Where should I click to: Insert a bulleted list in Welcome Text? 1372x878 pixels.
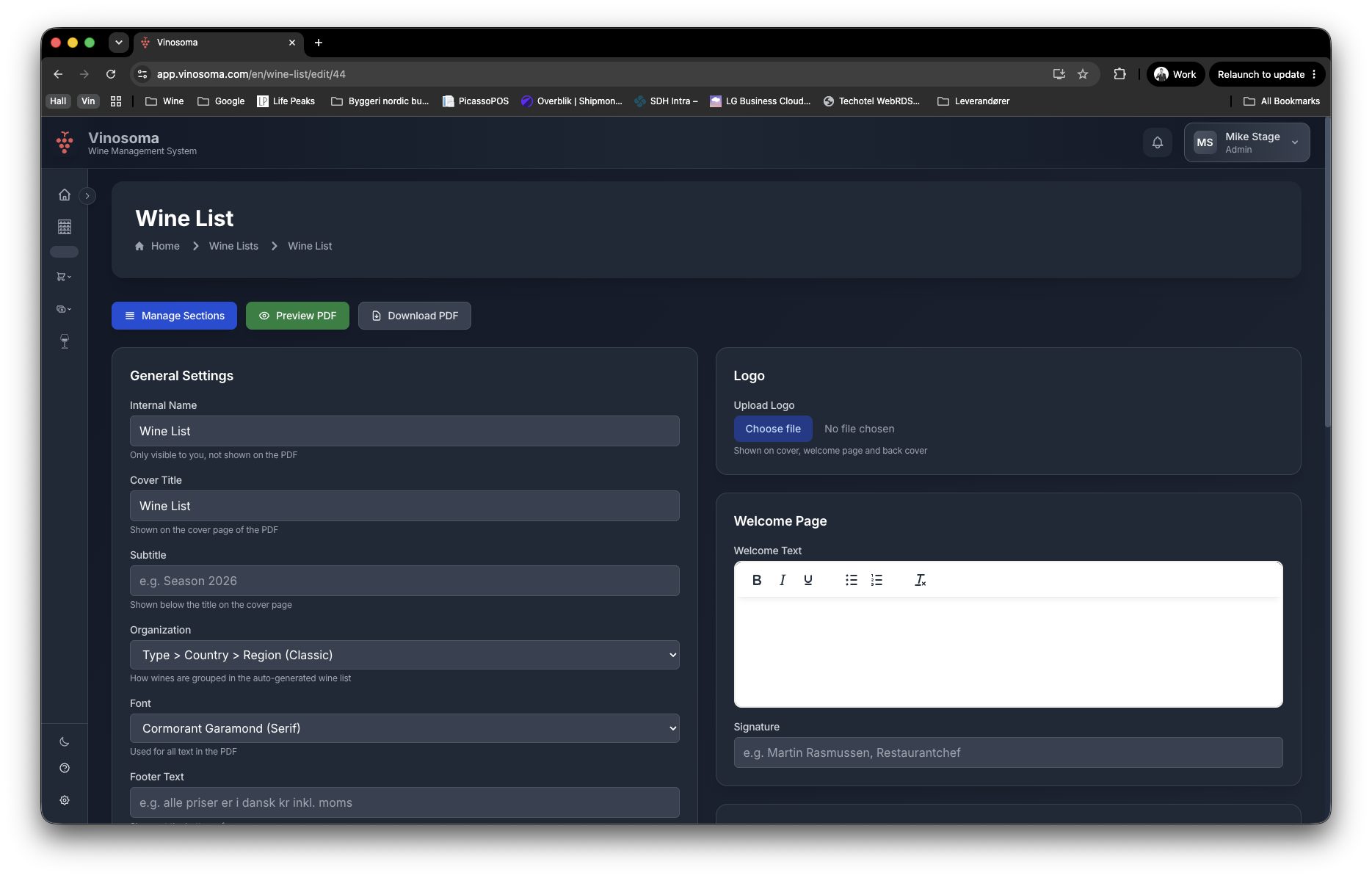tap(852, 581)
